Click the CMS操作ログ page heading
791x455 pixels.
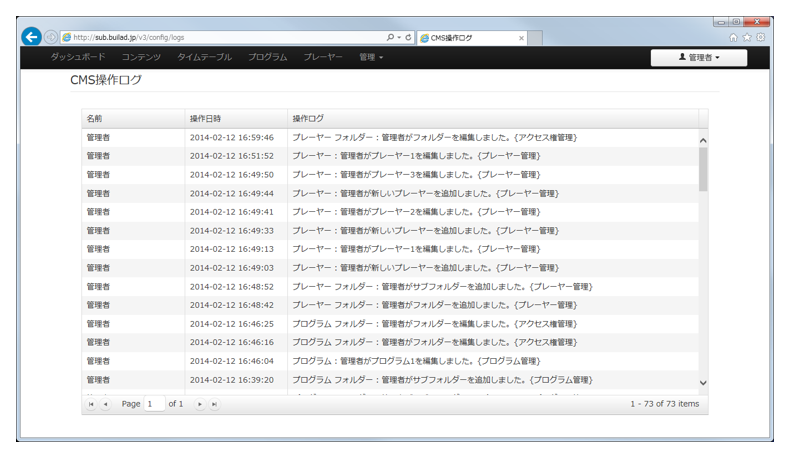click(106, 80)
